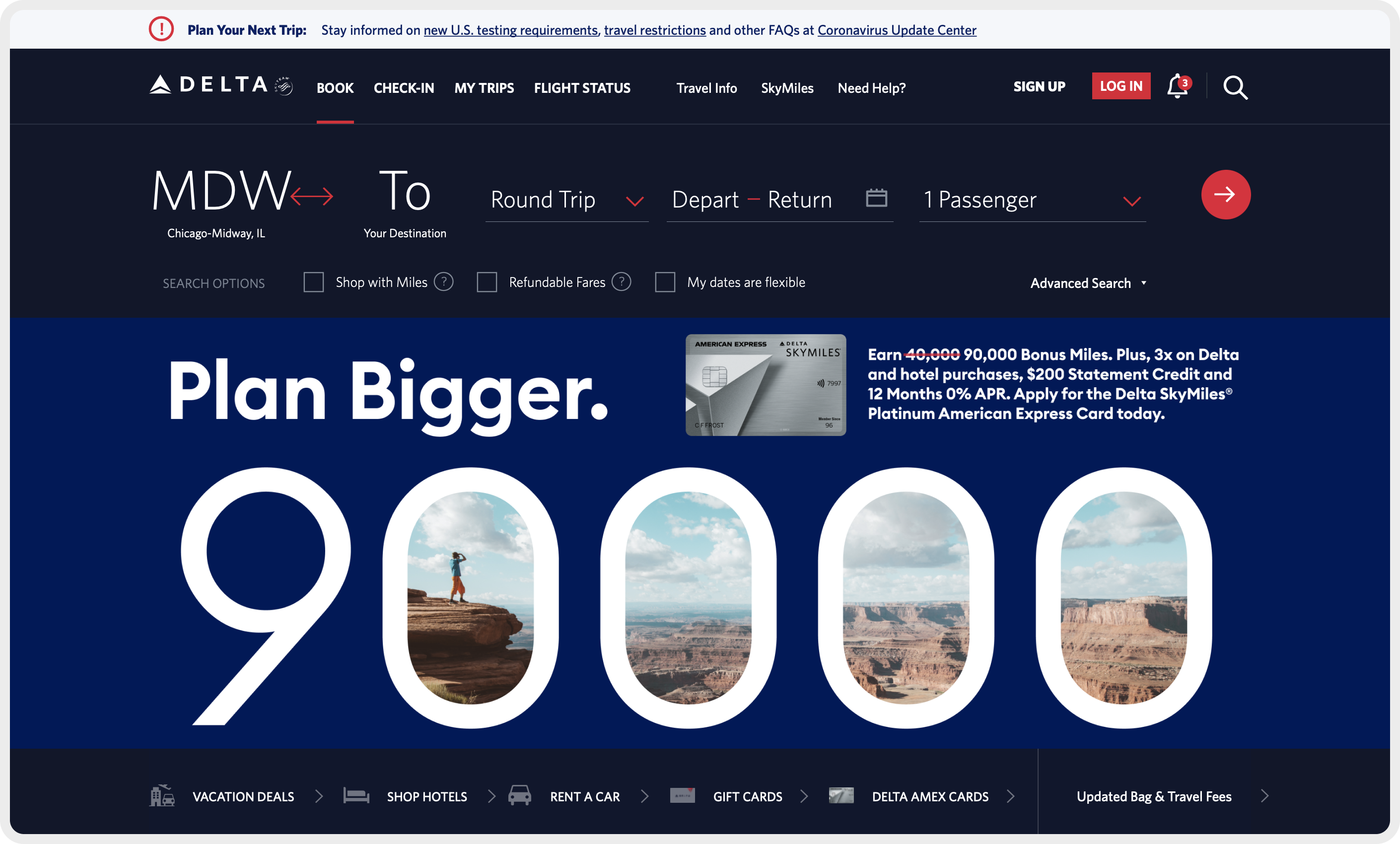Open FLIGHT STATUS tab

tap(582, 88)
